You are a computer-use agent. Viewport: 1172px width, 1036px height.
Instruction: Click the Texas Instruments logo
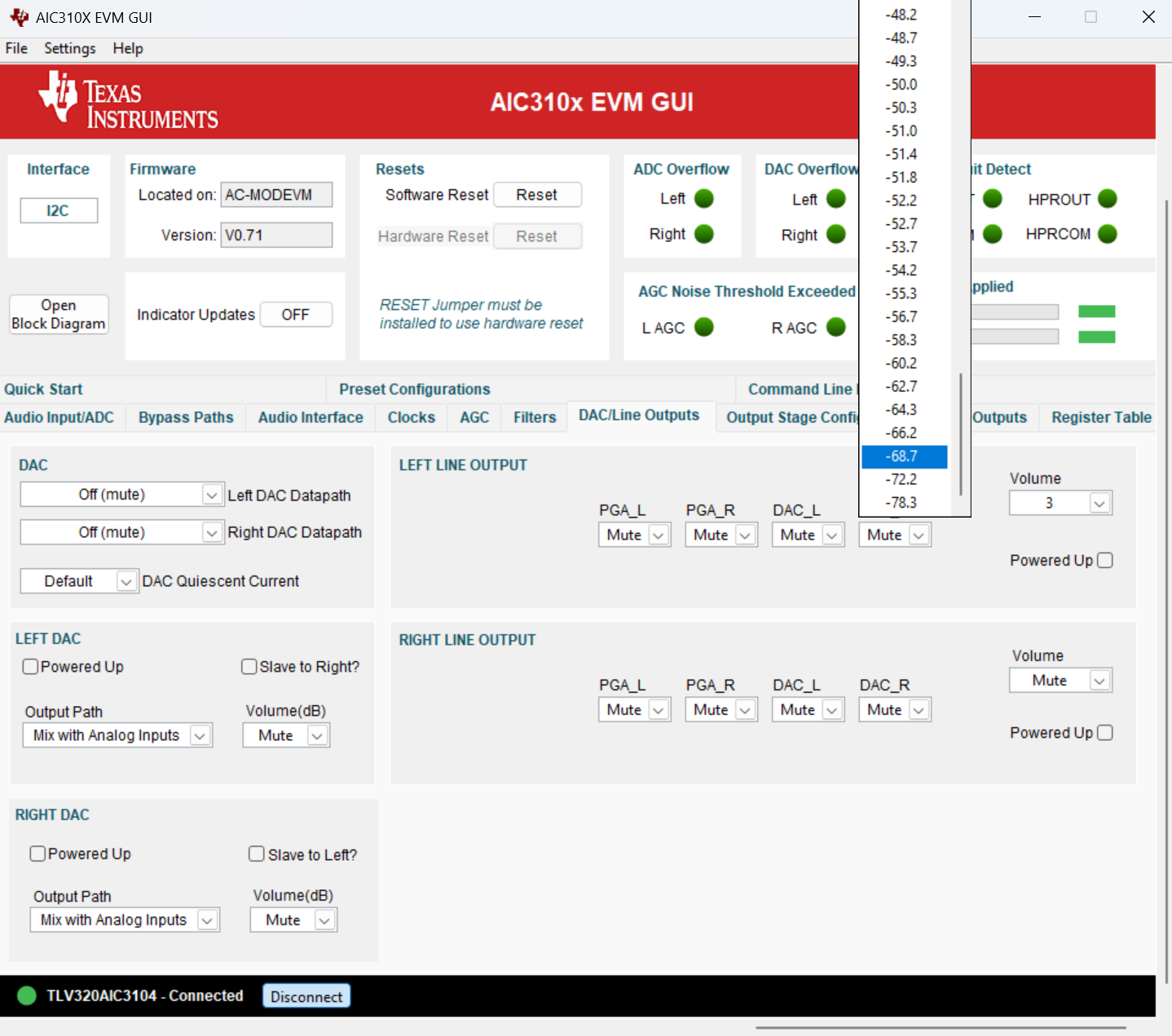click(x=128, y=101)
